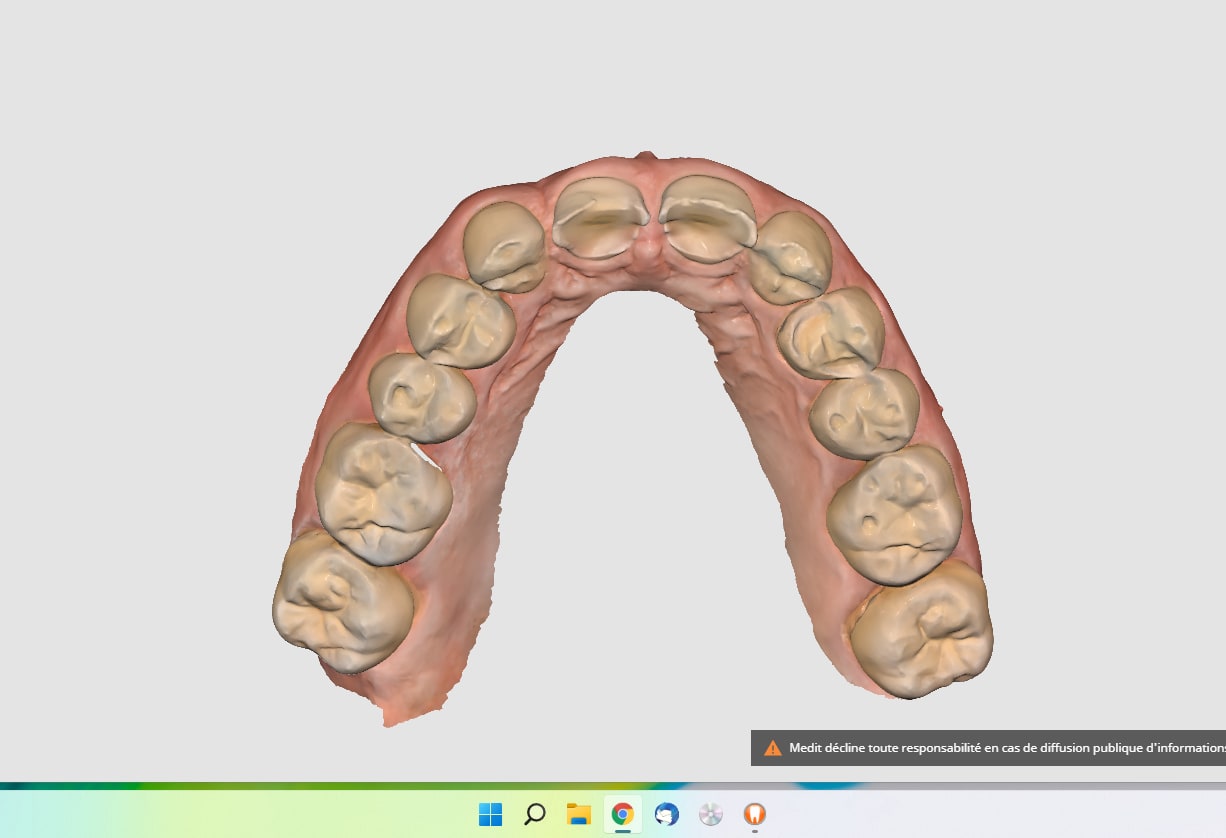
Task: Open Windows Search from the taskbar
Action: [535, 814]
